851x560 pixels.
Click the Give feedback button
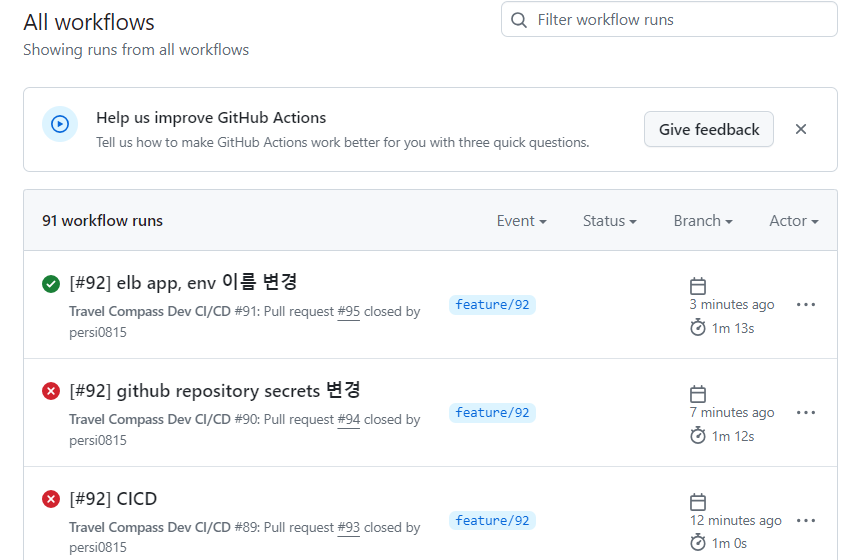click(709, 129)
